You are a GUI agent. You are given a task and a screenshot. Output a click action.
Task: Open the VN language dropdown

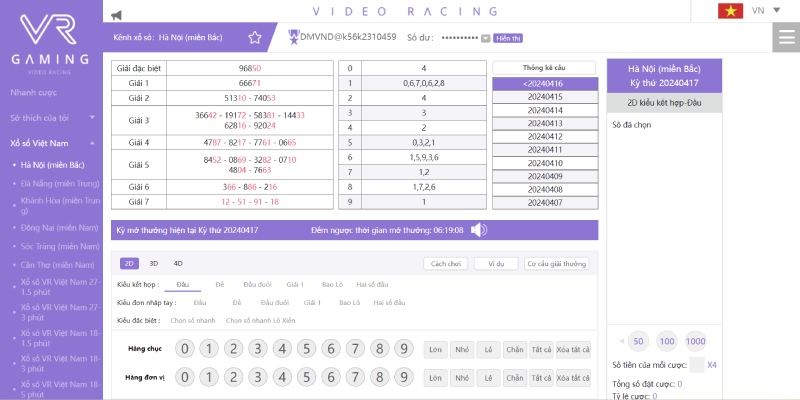point(764,11)
